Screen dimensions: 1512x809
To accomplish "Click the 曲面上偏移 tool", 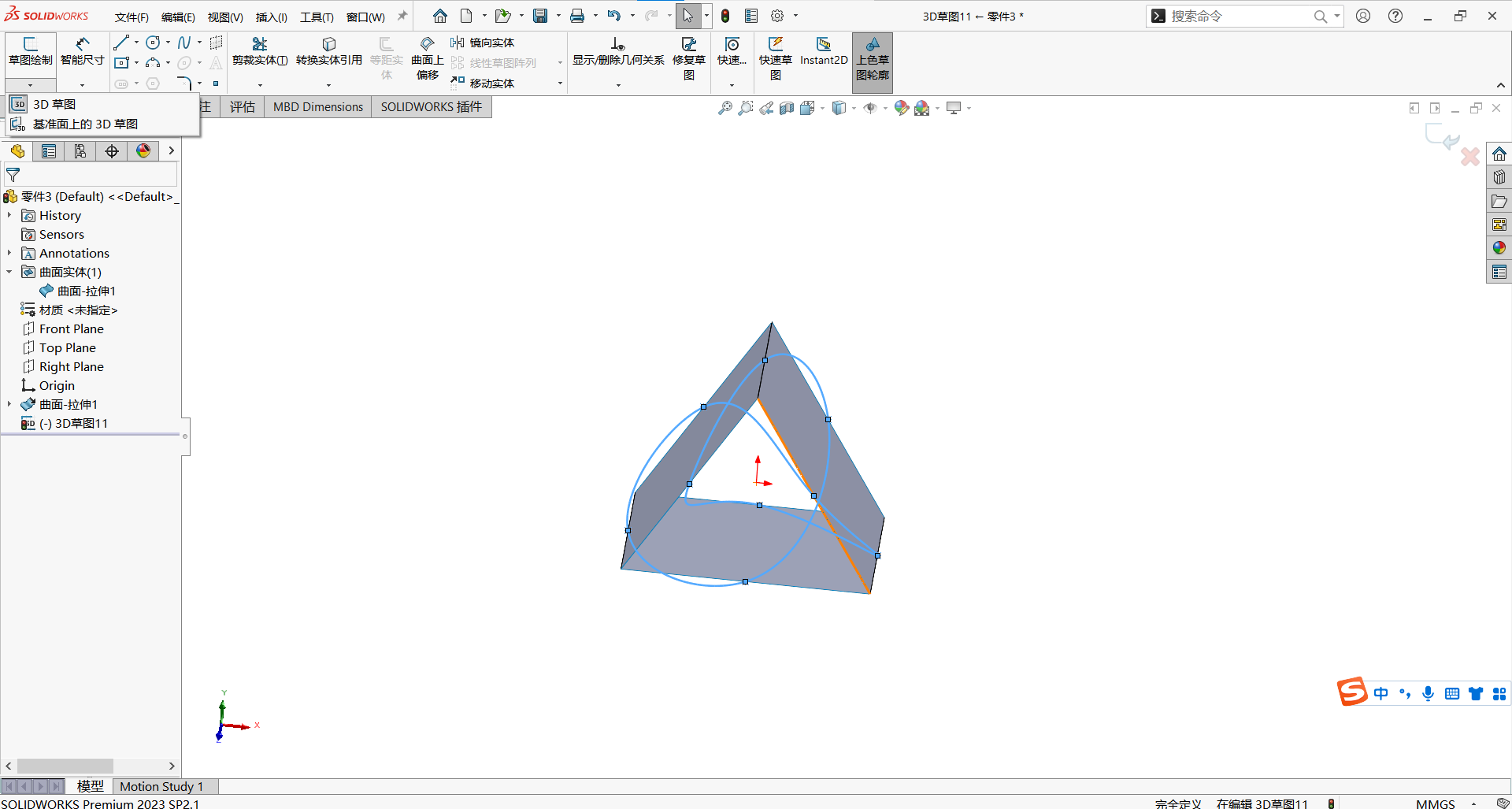I will pyautogui.click(x=426, y=55).
